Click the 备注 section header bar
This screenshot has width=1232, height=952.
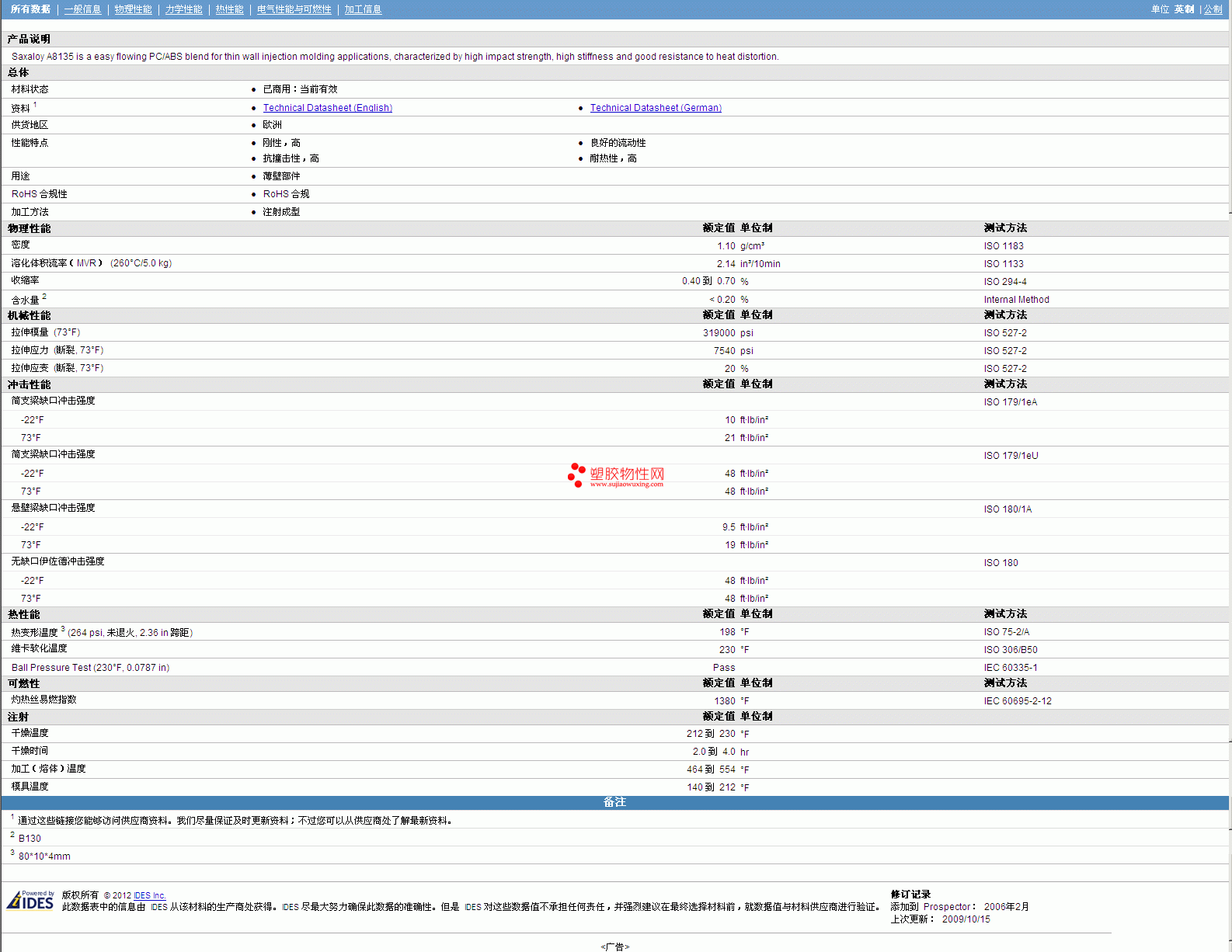tap(614, 802)
